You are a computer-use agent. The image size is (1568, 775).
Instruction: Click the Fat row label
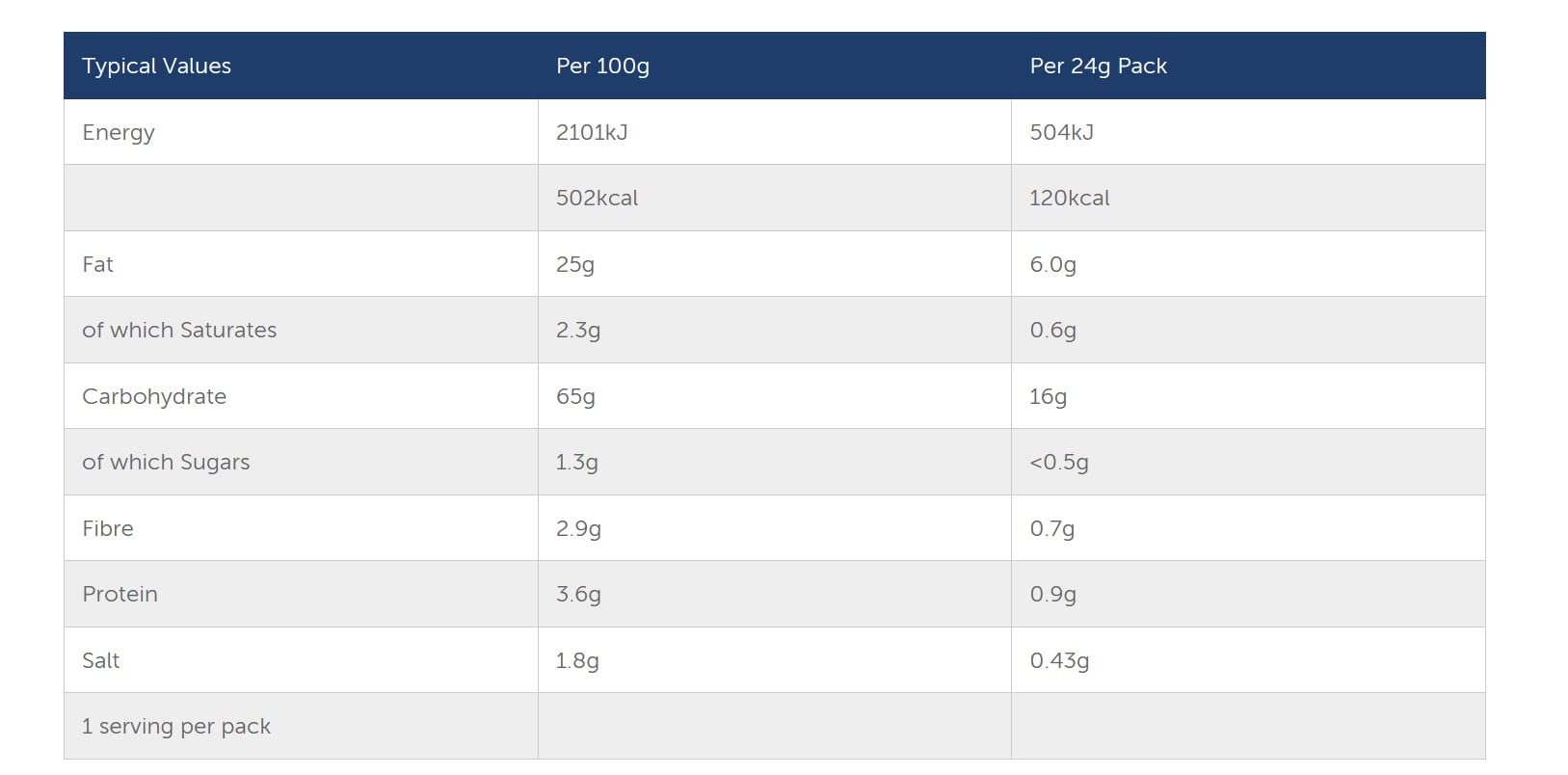click(97, 265)
